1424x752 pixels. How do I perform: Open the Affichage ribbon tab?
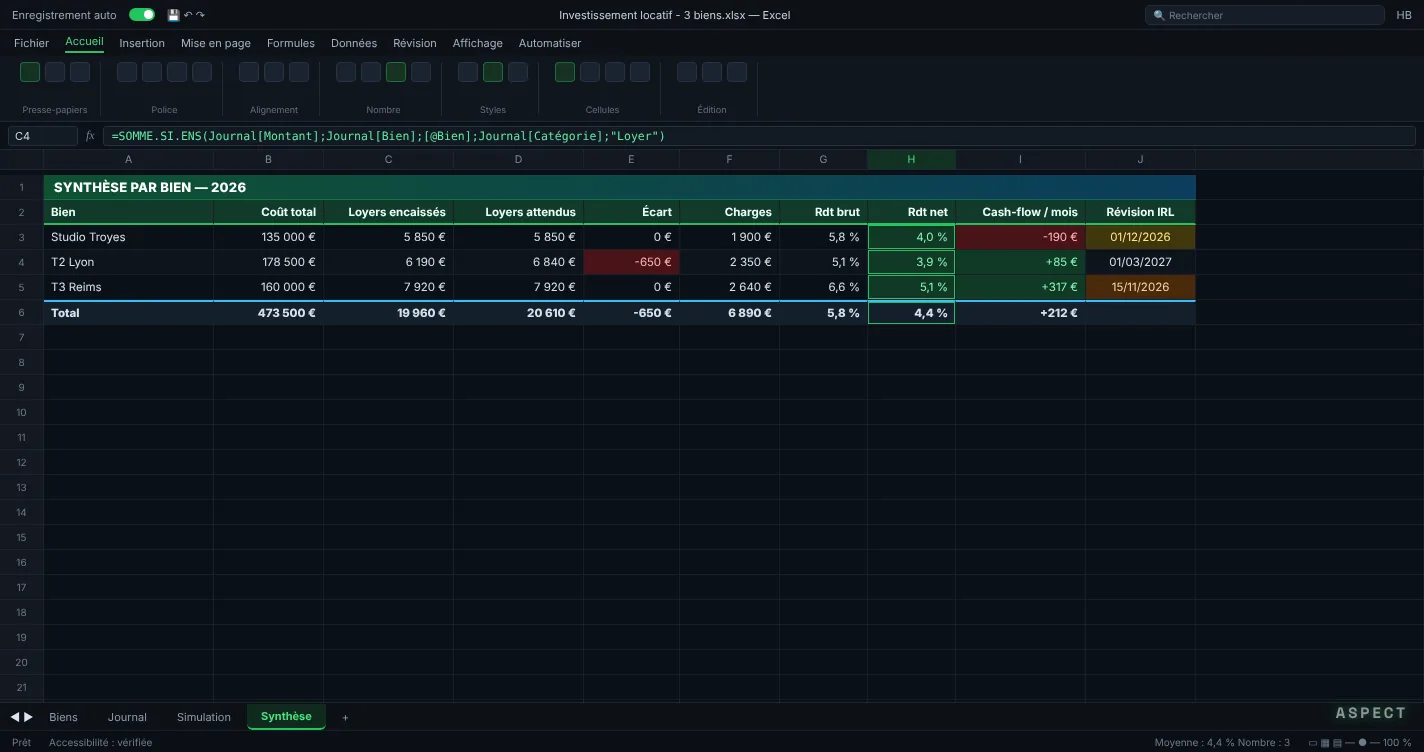coord(478,43)
